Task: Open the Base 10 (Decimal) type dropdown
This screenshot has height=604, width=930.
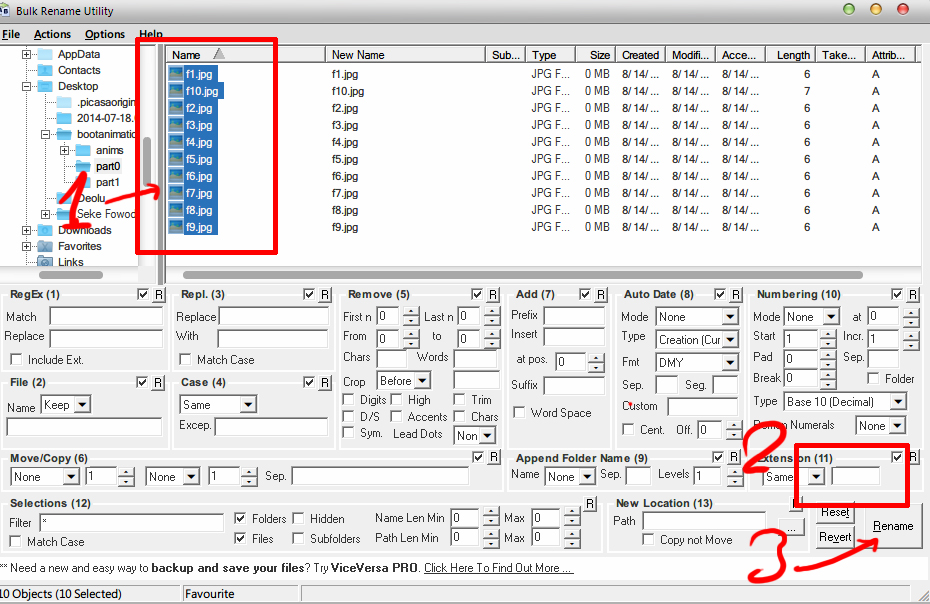Action: [899, 402]
